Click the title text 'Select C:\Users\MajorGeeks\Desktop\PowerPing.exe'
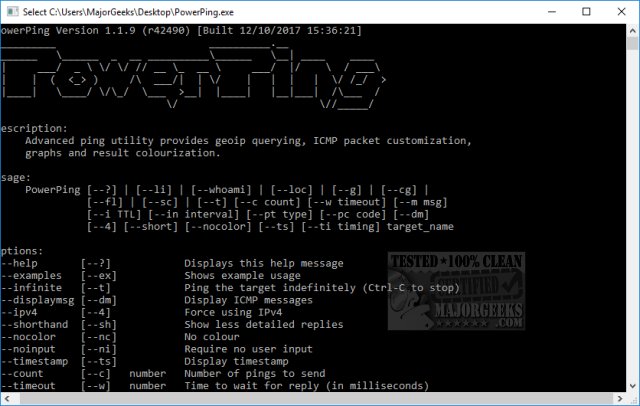The image size is (640, 406). [128, 12]
